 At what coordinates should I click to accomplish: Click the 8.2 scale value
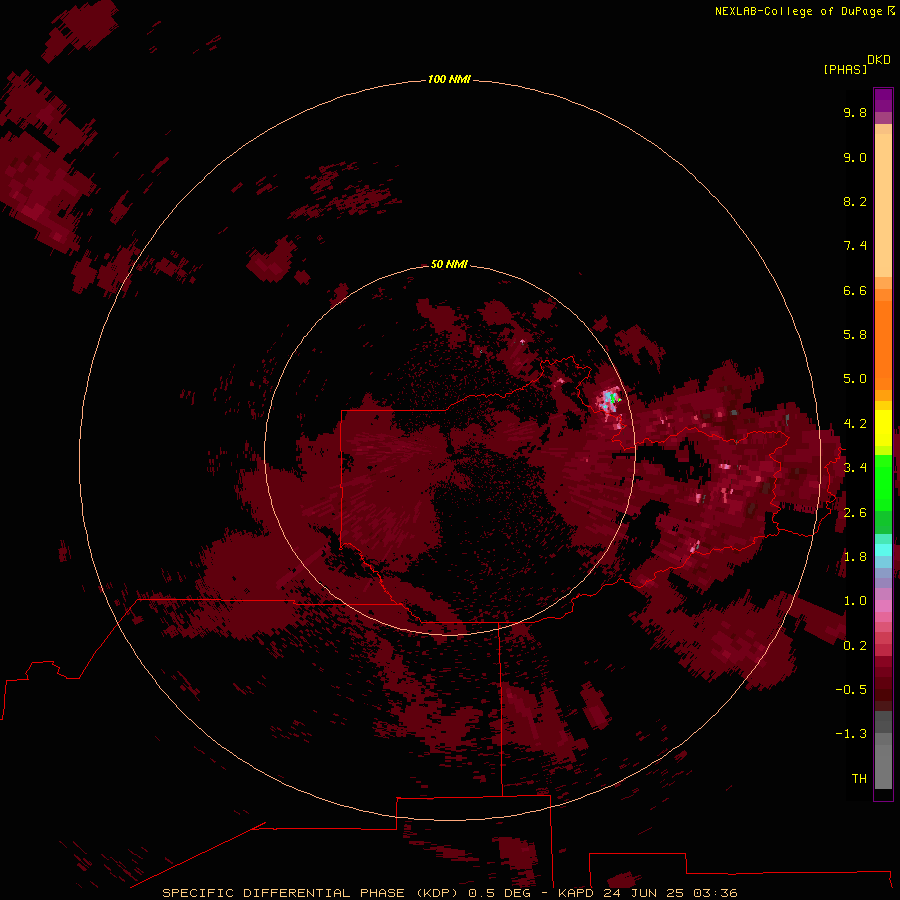[x=855, y=201]
